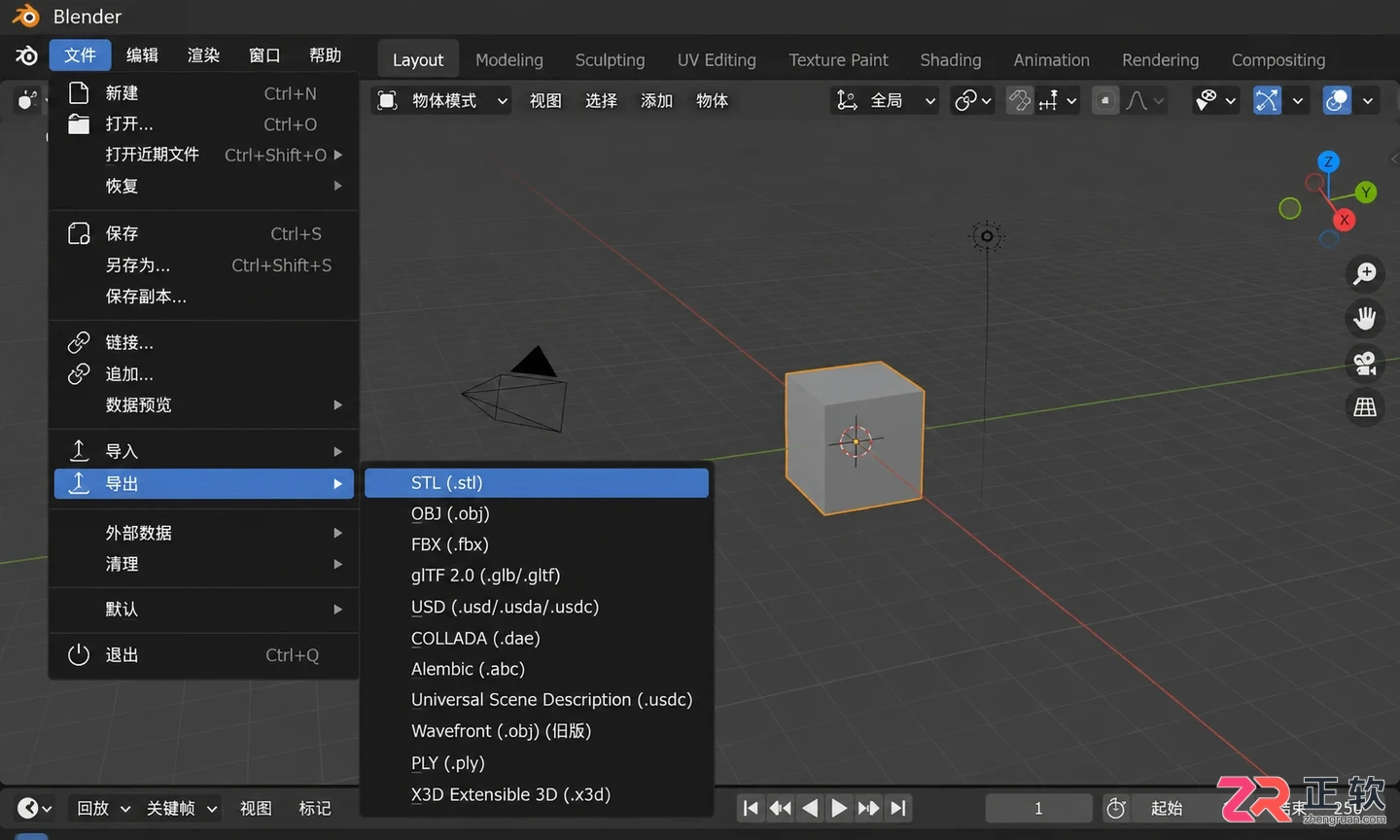Open proportional falloff curve dropdown
Viewport: 1400px width, 840px height.
point(1144,100)
